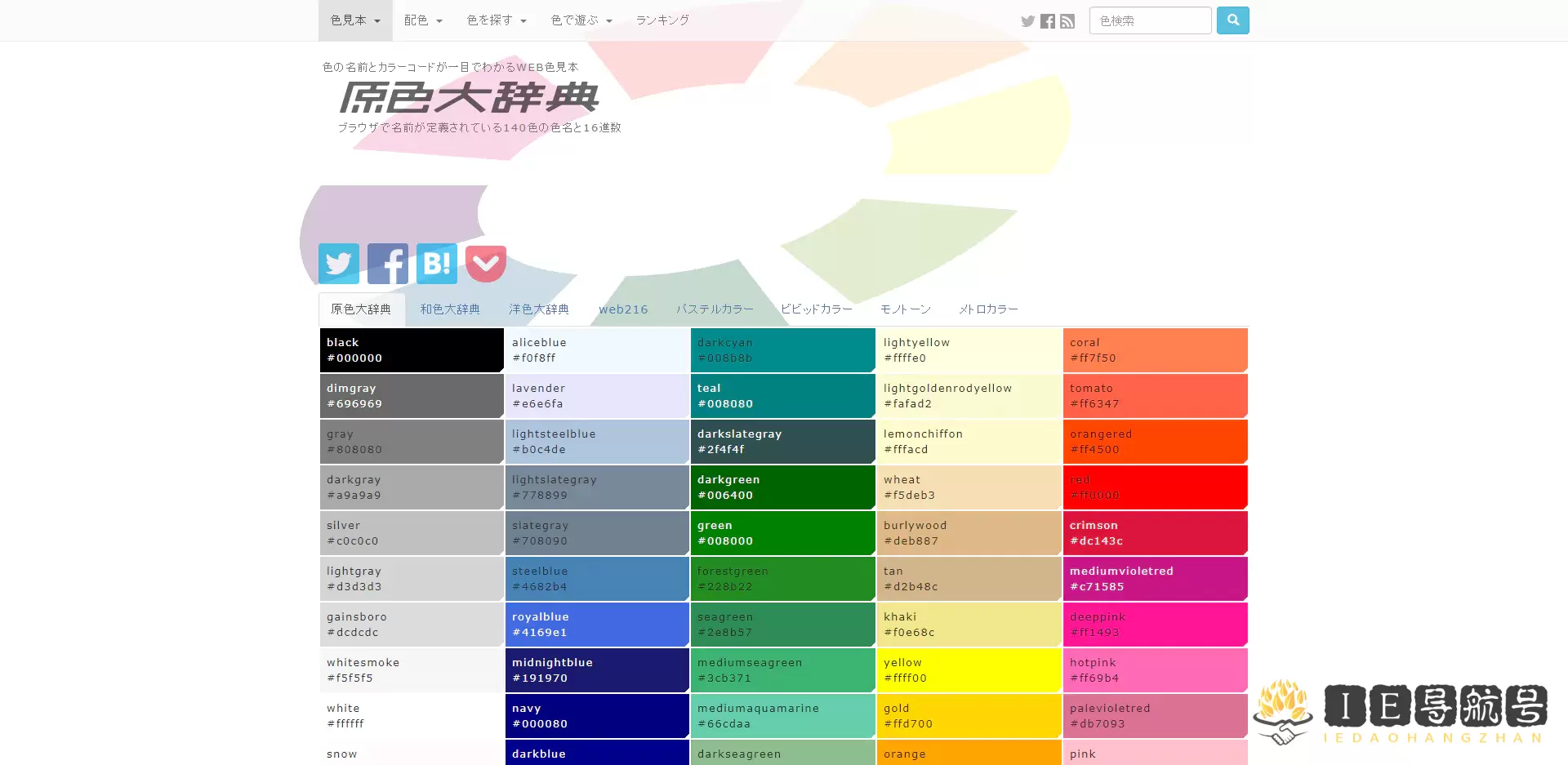Click the small Twitter icon in header
Screen dimensions: 1568x765
coord(1027,21)
